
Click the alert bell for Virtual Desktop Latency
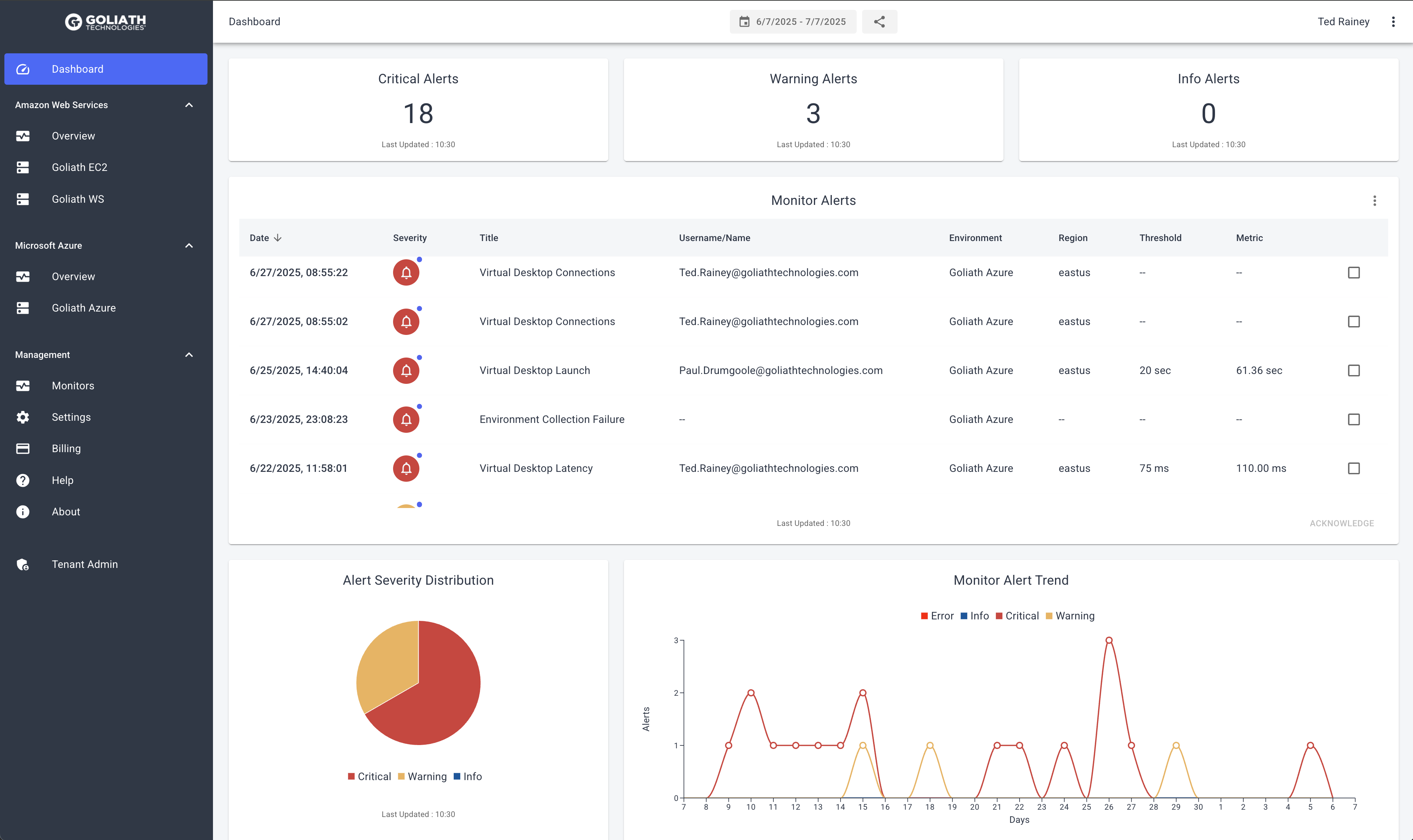click(x=406, y=469)
